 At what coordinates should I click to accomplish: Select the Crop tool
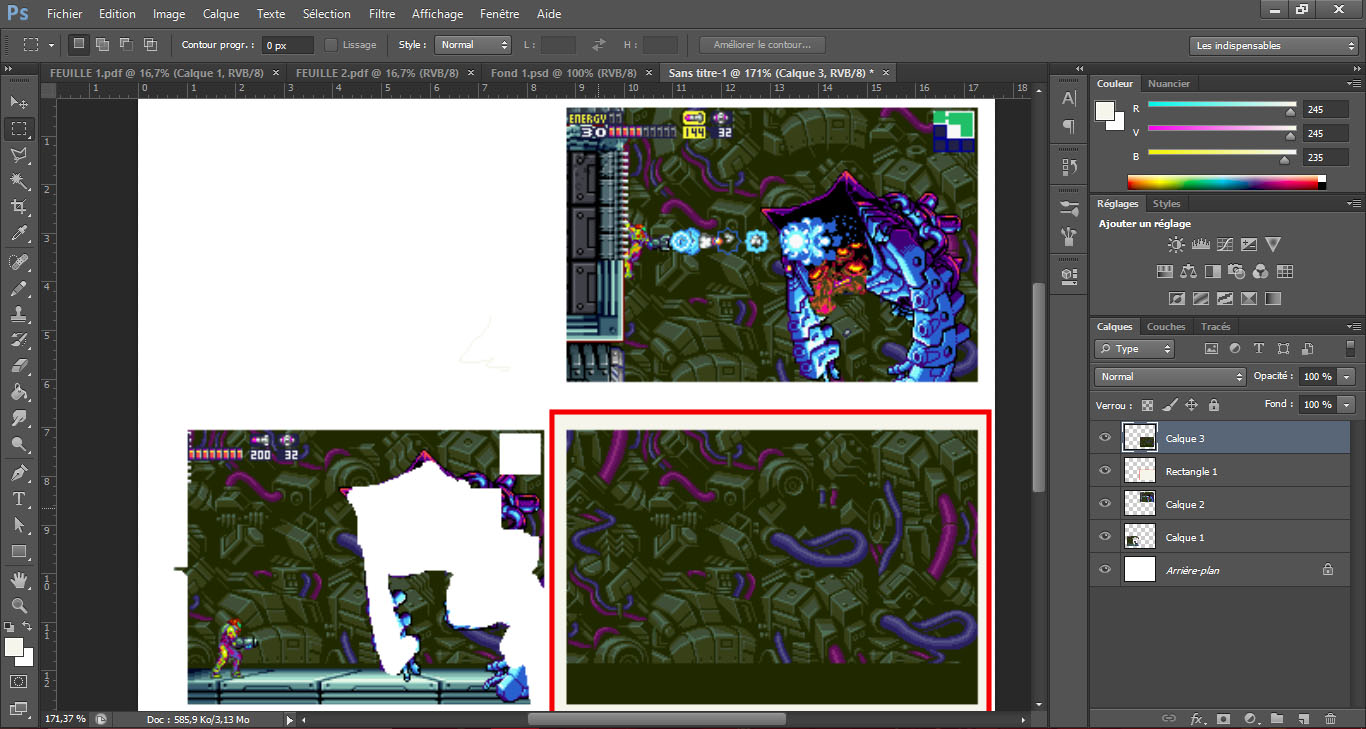click(19, 207)
